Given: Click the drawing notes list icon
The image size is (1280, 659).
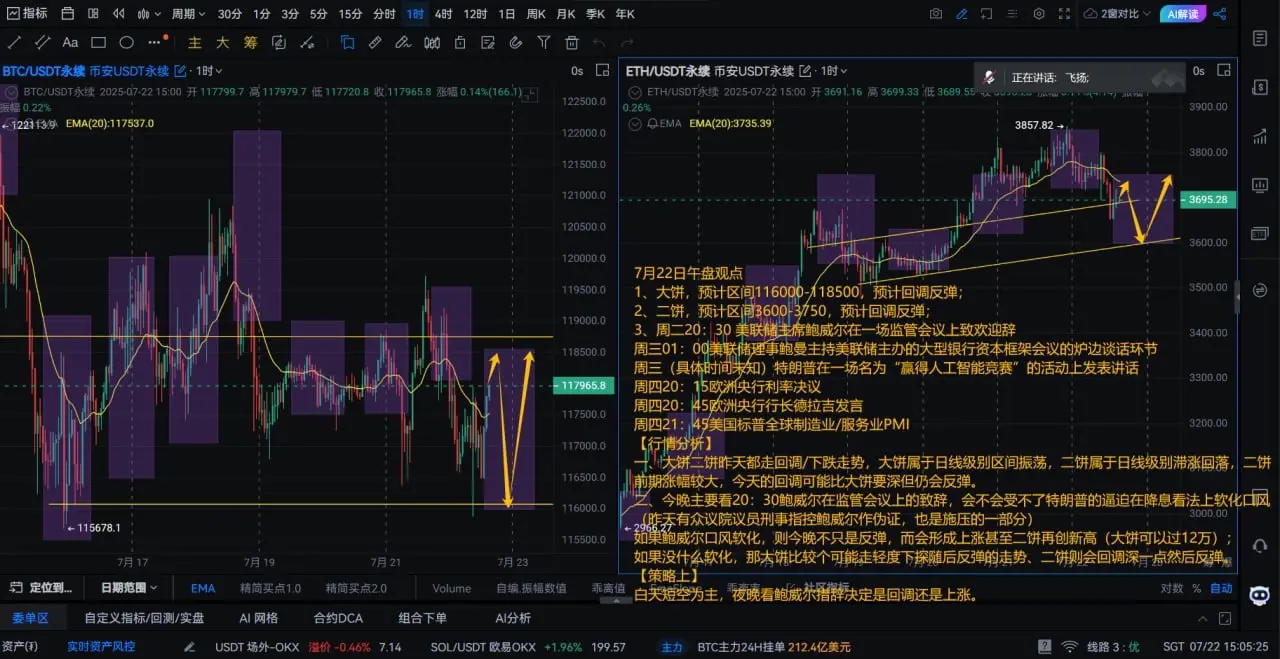Looking at the screenshot, I should (487, 43).
